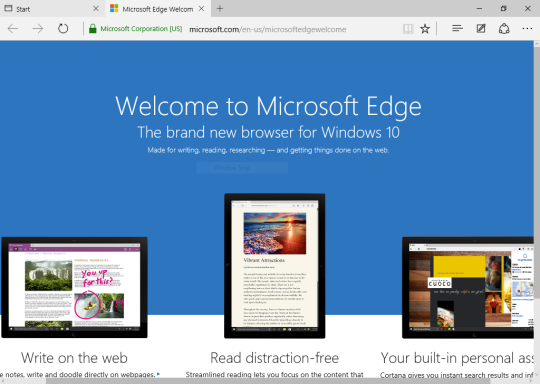Minimize the Edge browser window
This screenshot has width=540, height=384.
tap(479, 9)
